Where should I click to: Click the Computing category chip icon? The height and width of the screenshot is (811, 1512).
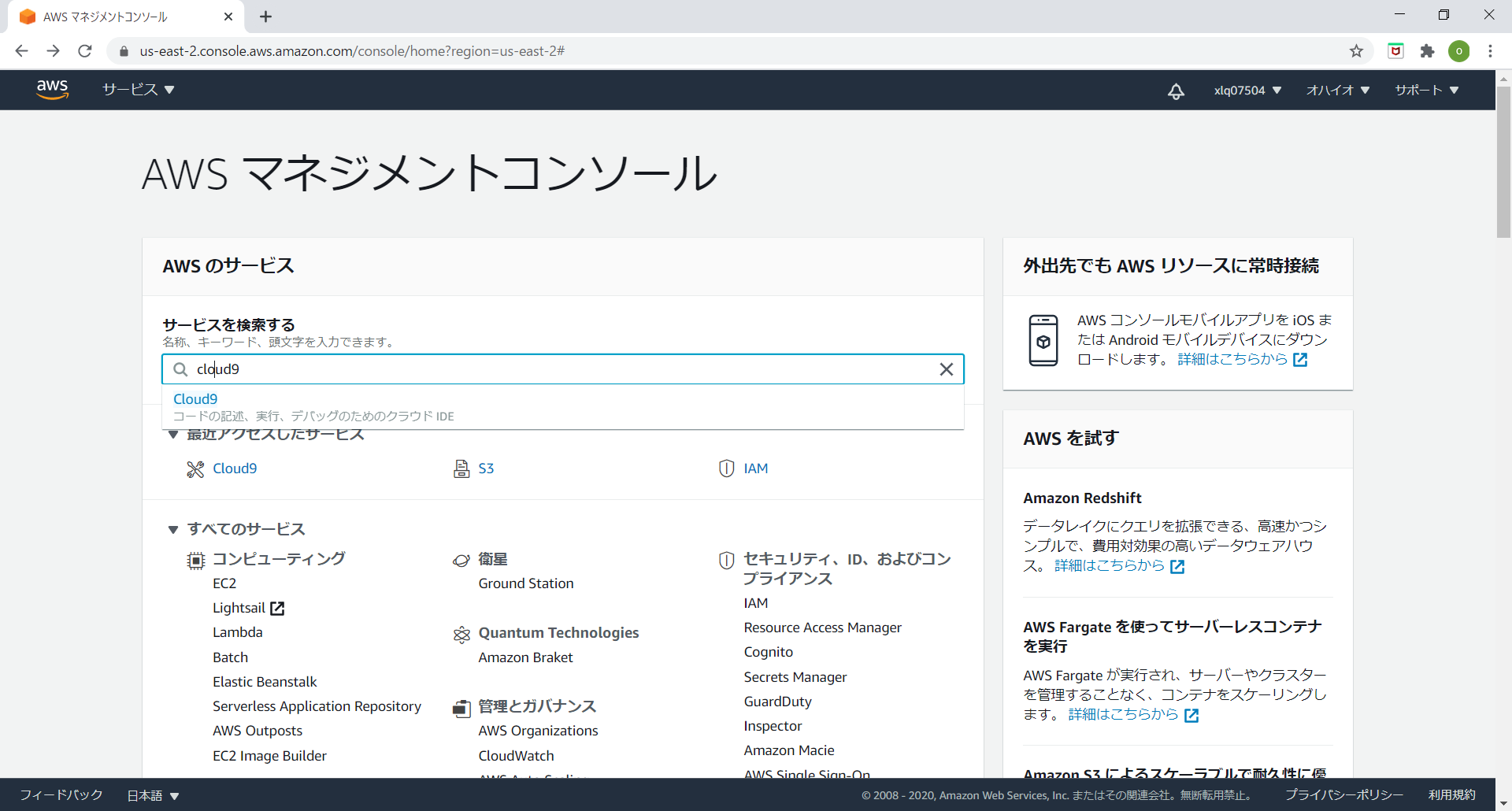(x=196, y=561)
